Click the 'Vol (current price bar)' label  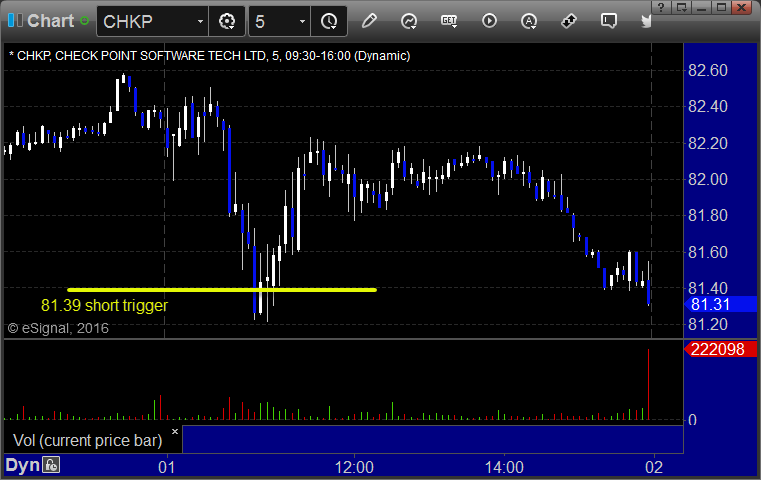87,440
